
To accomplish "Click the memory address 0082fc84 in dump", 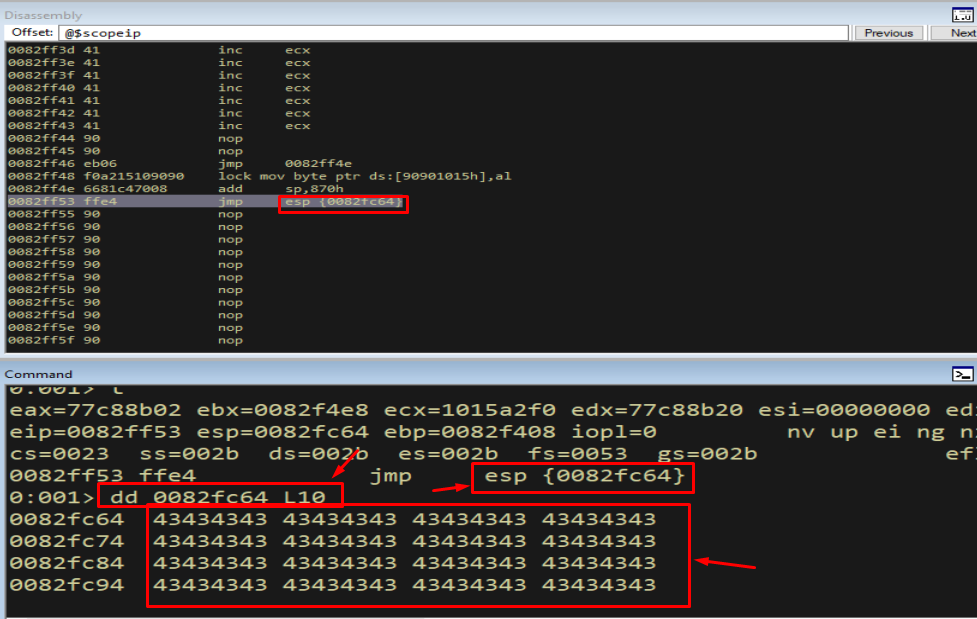I will pos(67,563).
